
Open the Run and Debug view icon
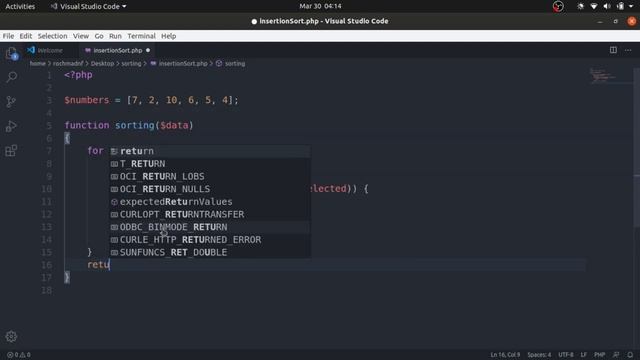tap(11, 126)
